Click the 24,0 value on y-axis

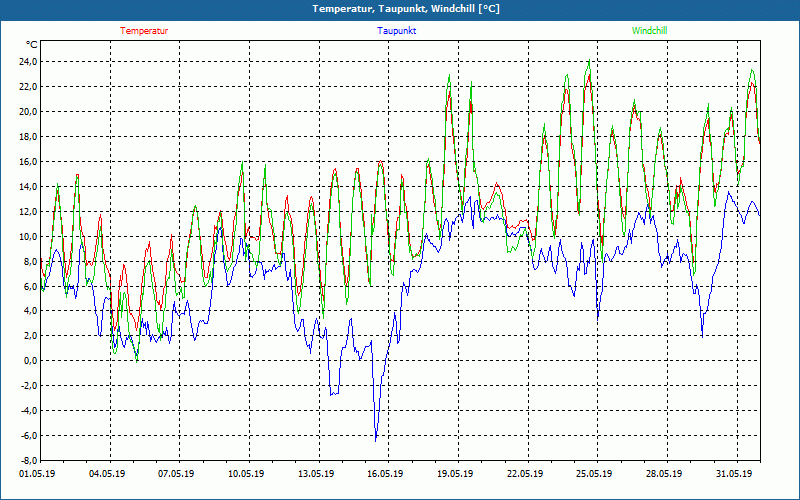28,62
